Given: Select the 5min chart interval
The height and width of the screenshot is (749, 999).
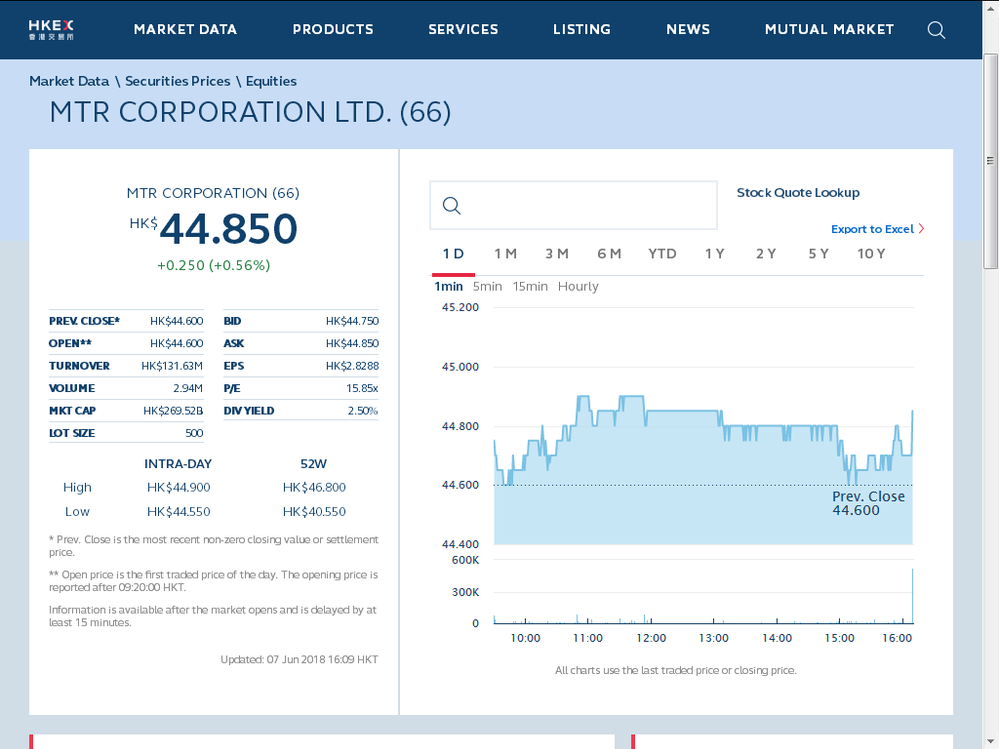Looking at the screenshot, I should pyautogui.click(x=487, y=286).
